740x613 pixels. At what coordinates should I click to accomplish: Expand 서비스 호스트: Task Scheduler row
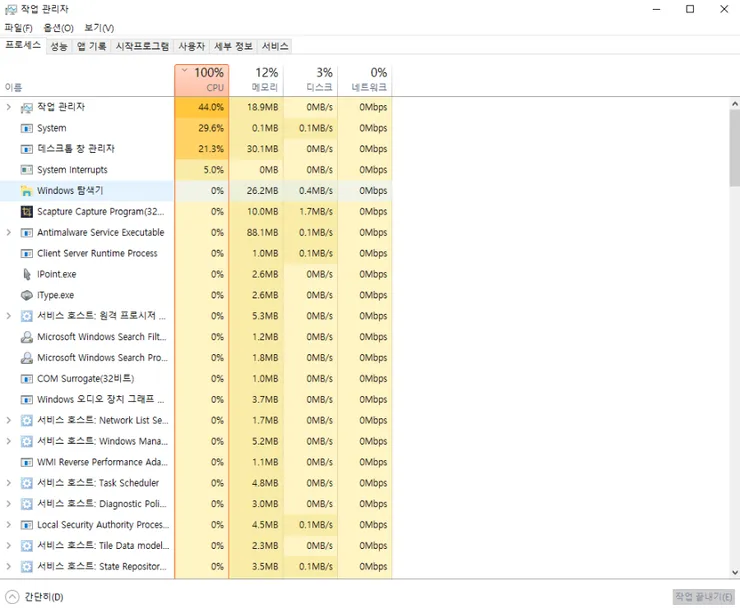8,483
